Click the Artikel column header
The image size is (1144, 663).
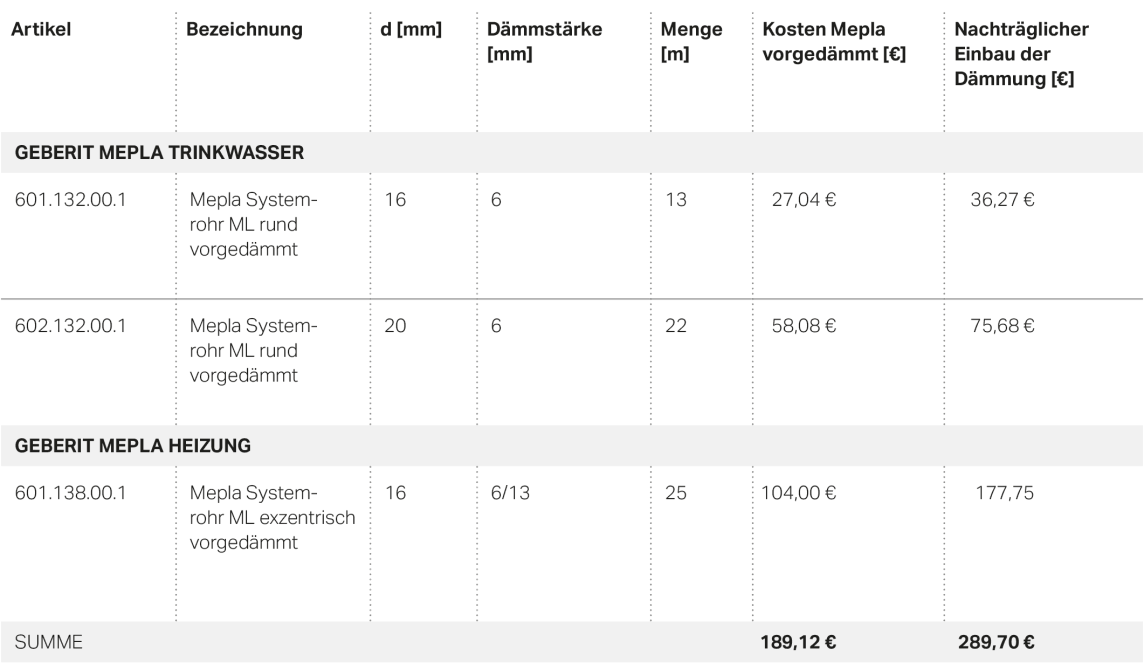(41, 29)
